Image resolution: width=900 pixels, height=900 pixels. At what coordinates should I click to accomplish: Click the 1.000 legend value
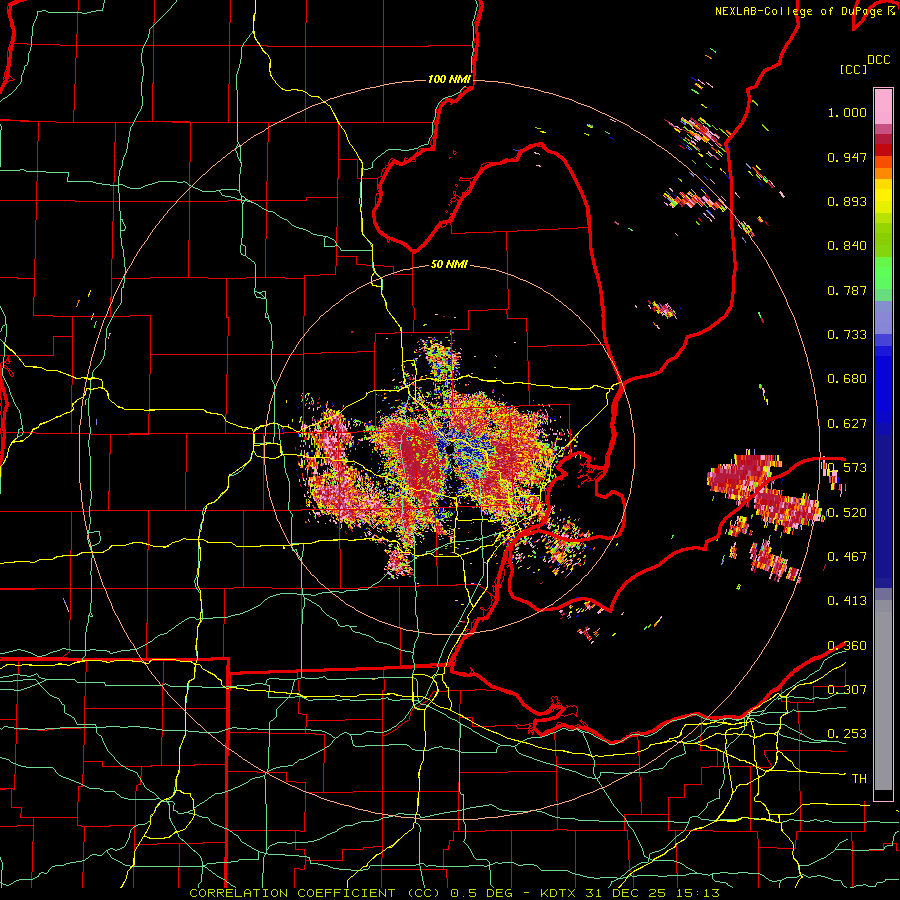[847, 112]
